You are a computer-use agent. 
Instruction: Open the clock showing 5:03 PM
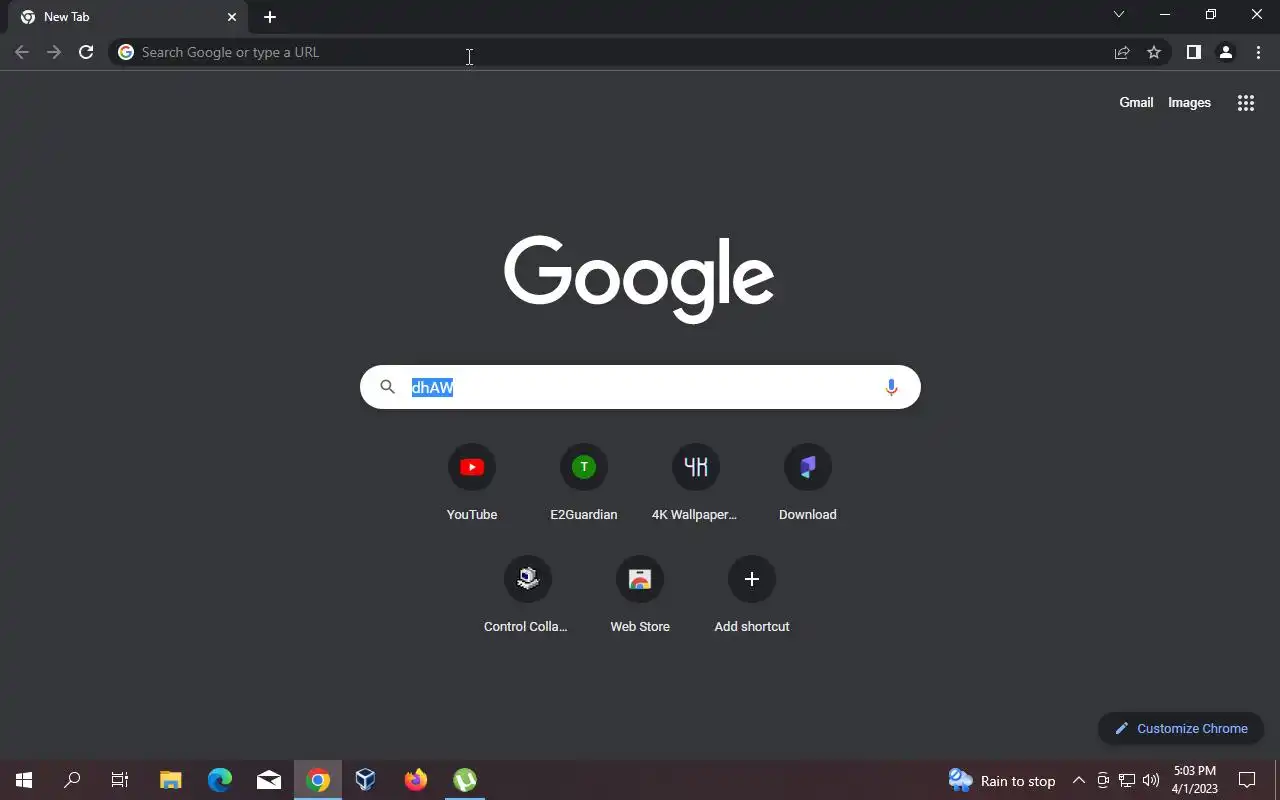1195,780
